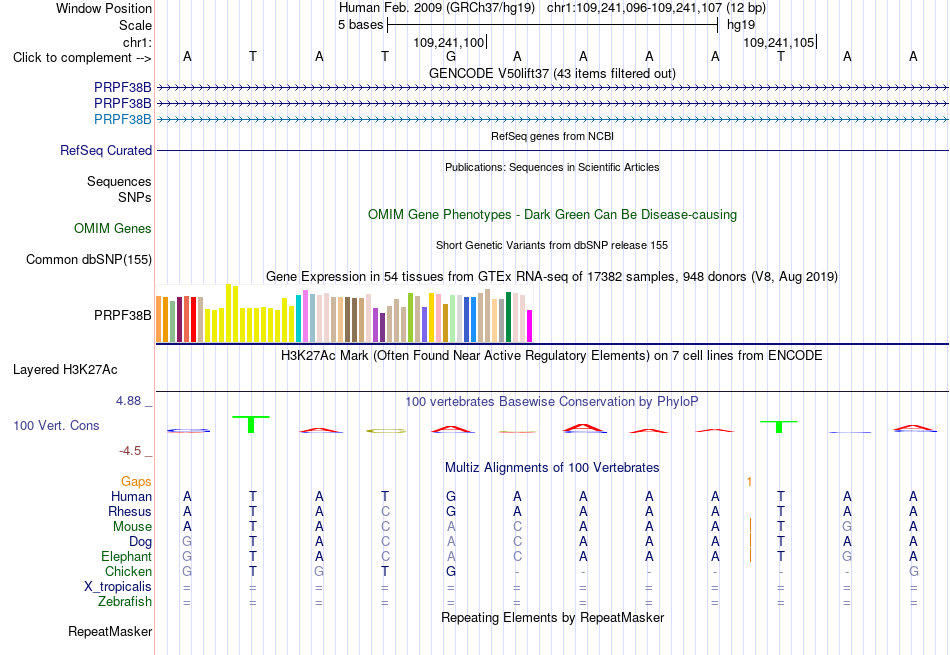The width and height of the screenshot is (950, 655).
Task: Click the PRPF38B label beside GTEx bar chart
Action: 122,315
